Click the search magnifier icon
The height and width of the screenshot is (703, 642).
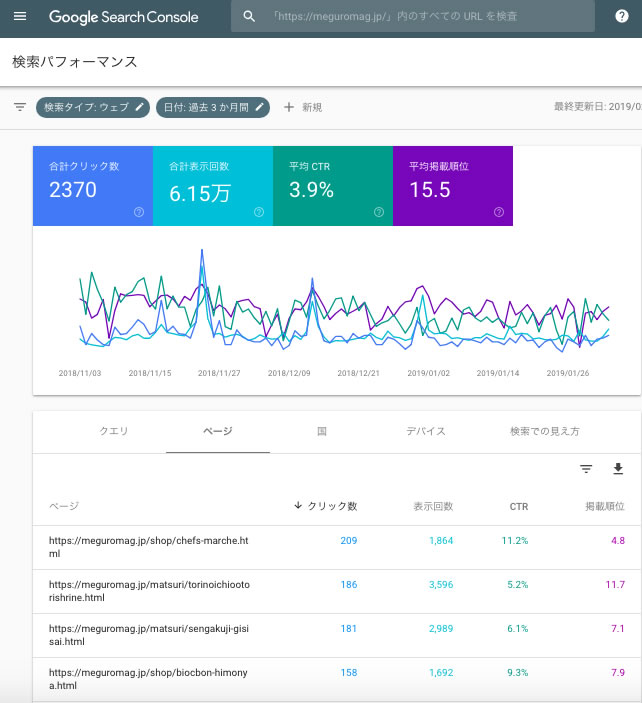[249, 17]
